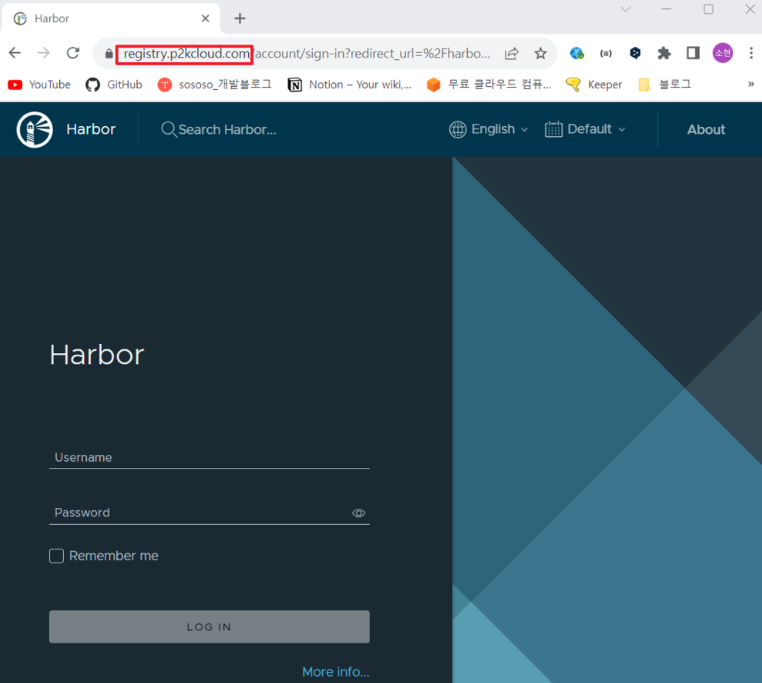Viewport: 762px width, 683px height.
Task: Click the Harbor lighthouse logo
Action: click(x=35, y=129)
